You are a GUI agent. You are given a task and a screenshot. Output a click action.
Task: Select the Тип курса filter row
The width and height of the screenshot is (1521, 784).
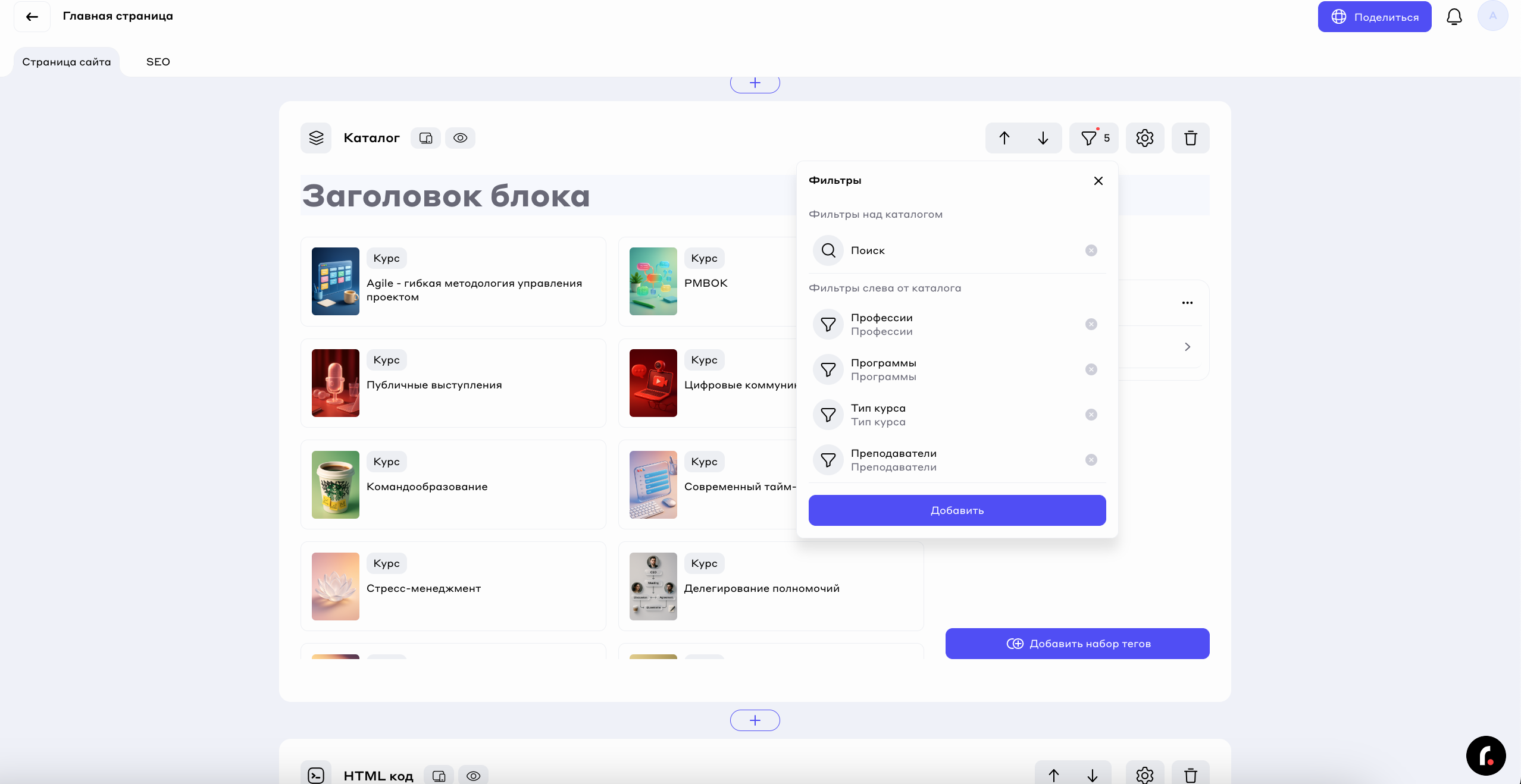(957, 415)
